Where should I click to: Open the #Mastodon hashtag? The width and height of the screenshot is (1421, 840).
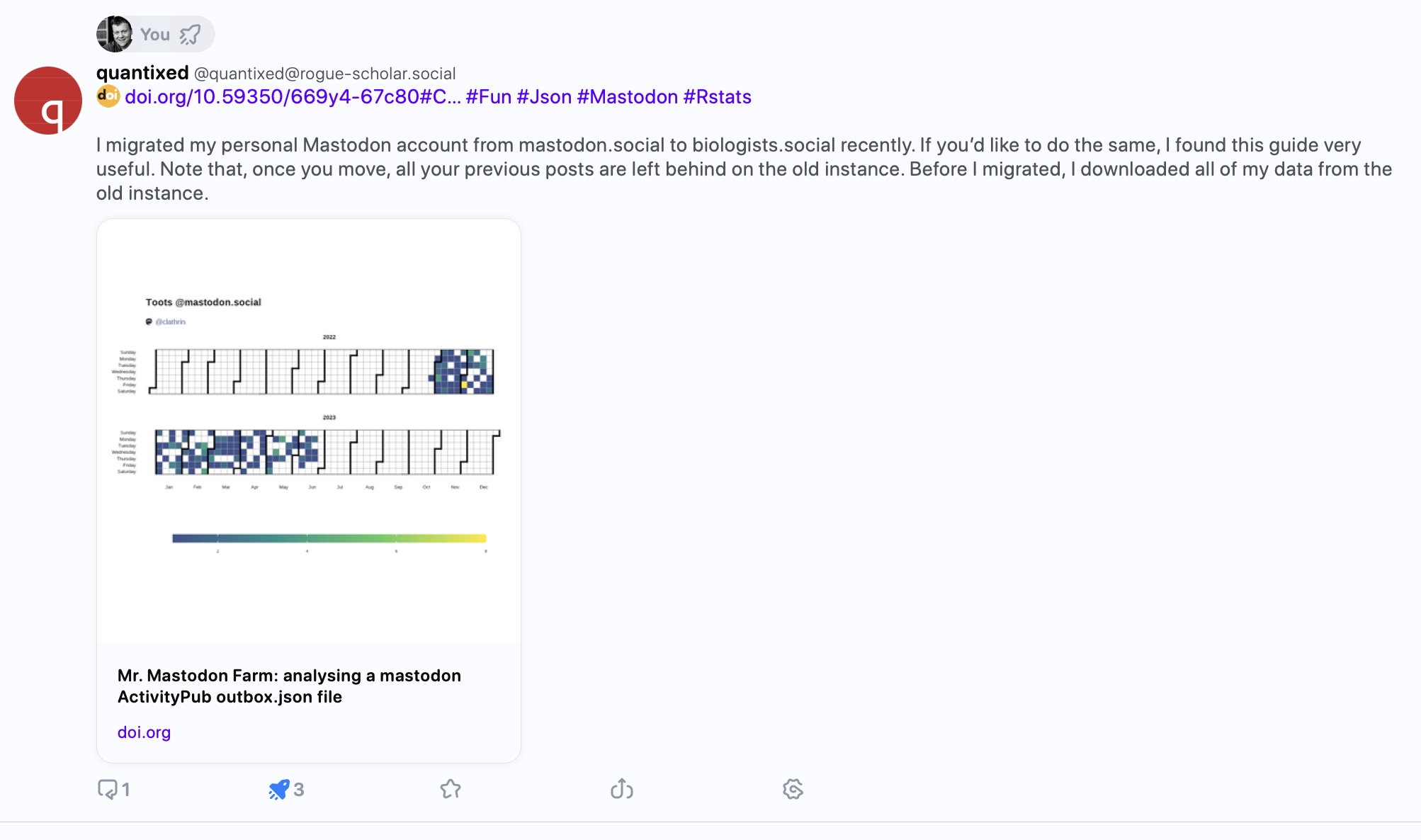point(627,97)
